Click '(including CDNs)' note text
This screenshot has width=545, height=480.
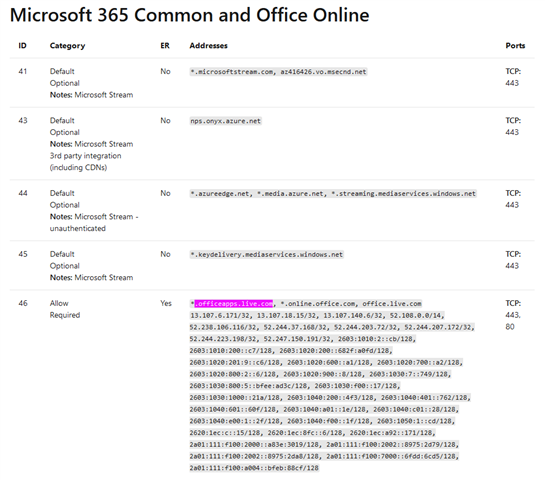coord(78,168)
